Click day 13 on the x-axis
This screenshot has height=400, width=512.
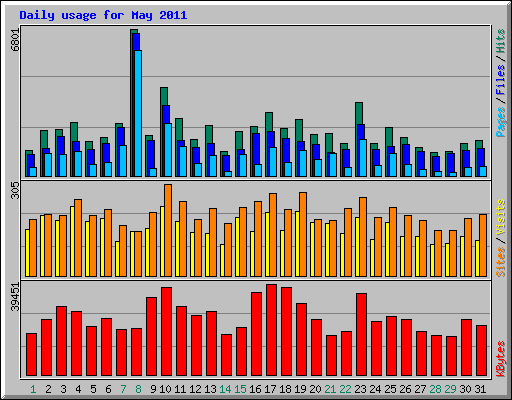210,389
